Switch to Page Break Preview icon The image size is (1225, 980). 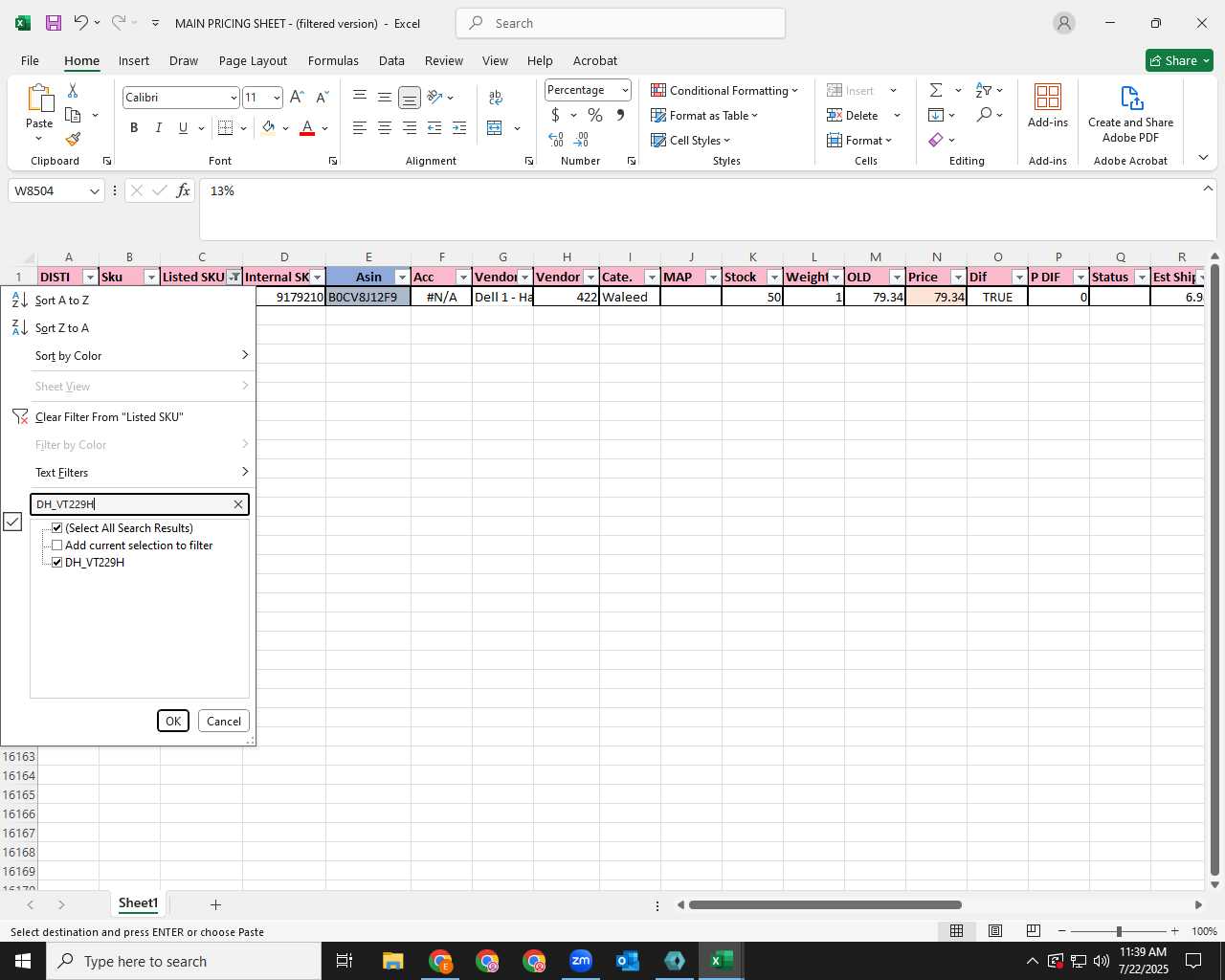(x=1034, y=930)
